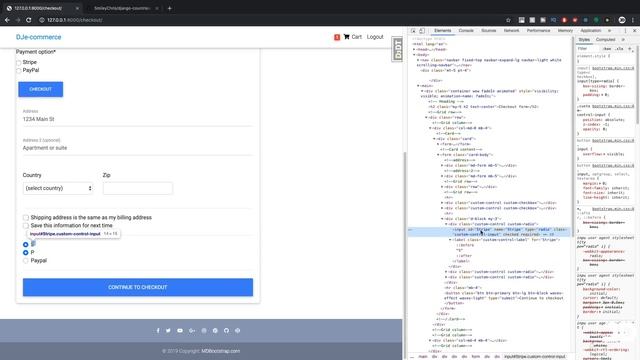Open the GitHub footer icon
Viewport: 640px width, 360px height.
point(226,331)
